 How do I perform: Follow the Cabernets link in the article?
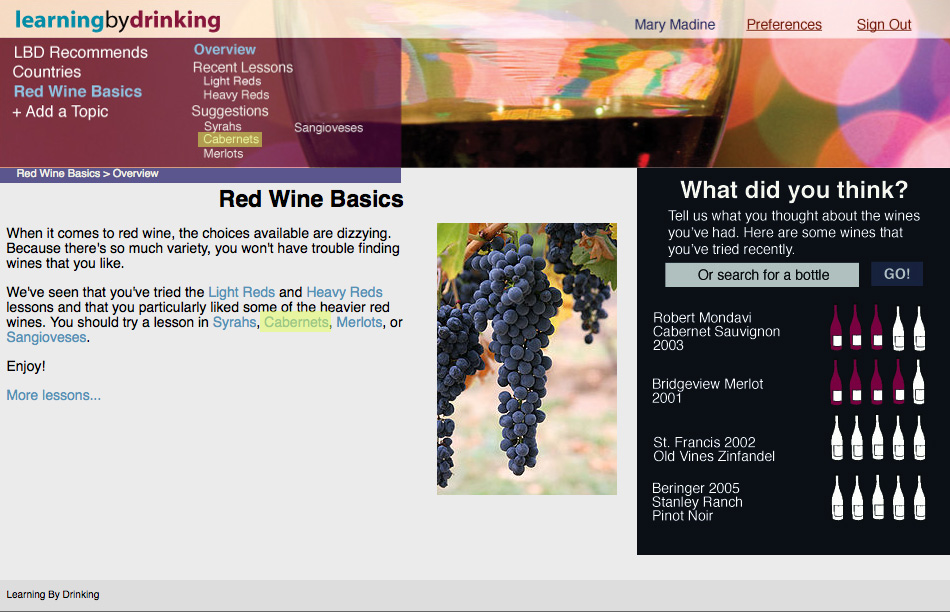click(x=296, y=322)
